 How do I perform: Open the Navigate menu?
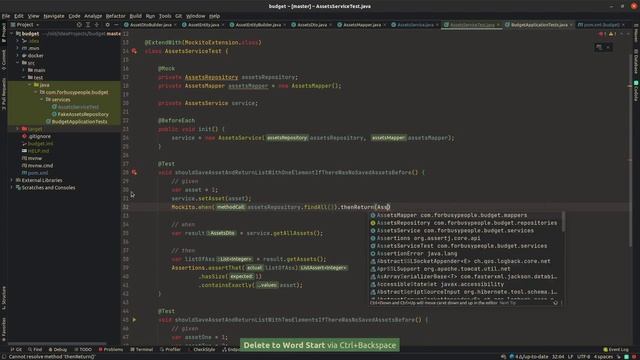[54, 16]
